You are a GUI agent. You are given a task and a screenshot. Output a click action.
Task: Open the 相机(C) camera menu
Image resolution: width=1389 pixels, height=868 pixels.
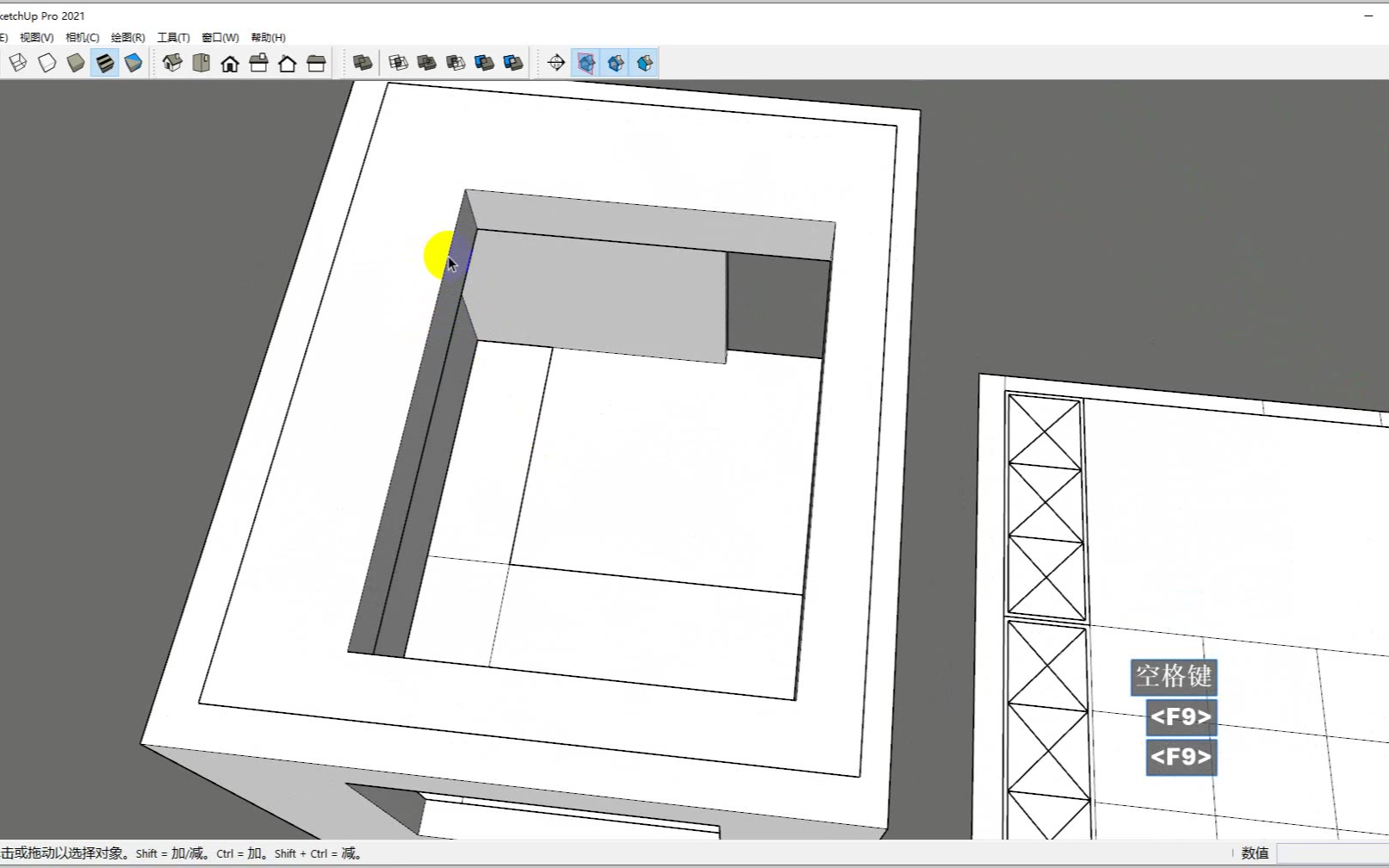click(x=83, y=38)
